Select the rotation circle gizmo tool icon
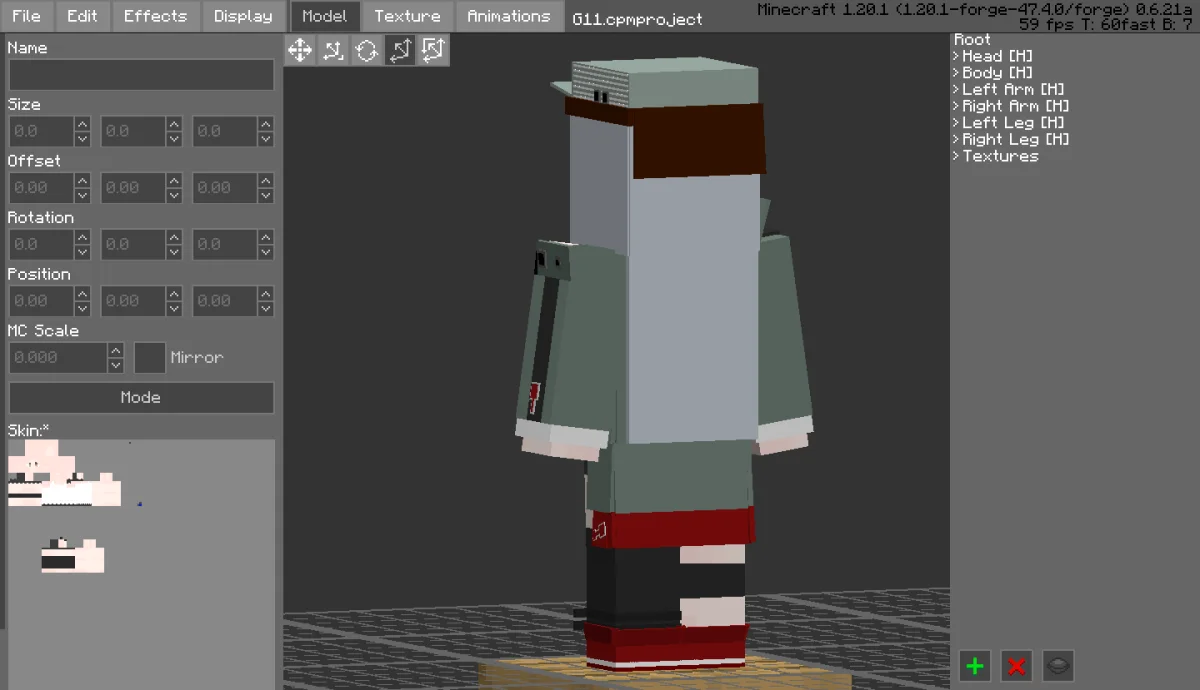Image resolution: width=1200 pixels, height=690 pixels. tap(366, 49)
